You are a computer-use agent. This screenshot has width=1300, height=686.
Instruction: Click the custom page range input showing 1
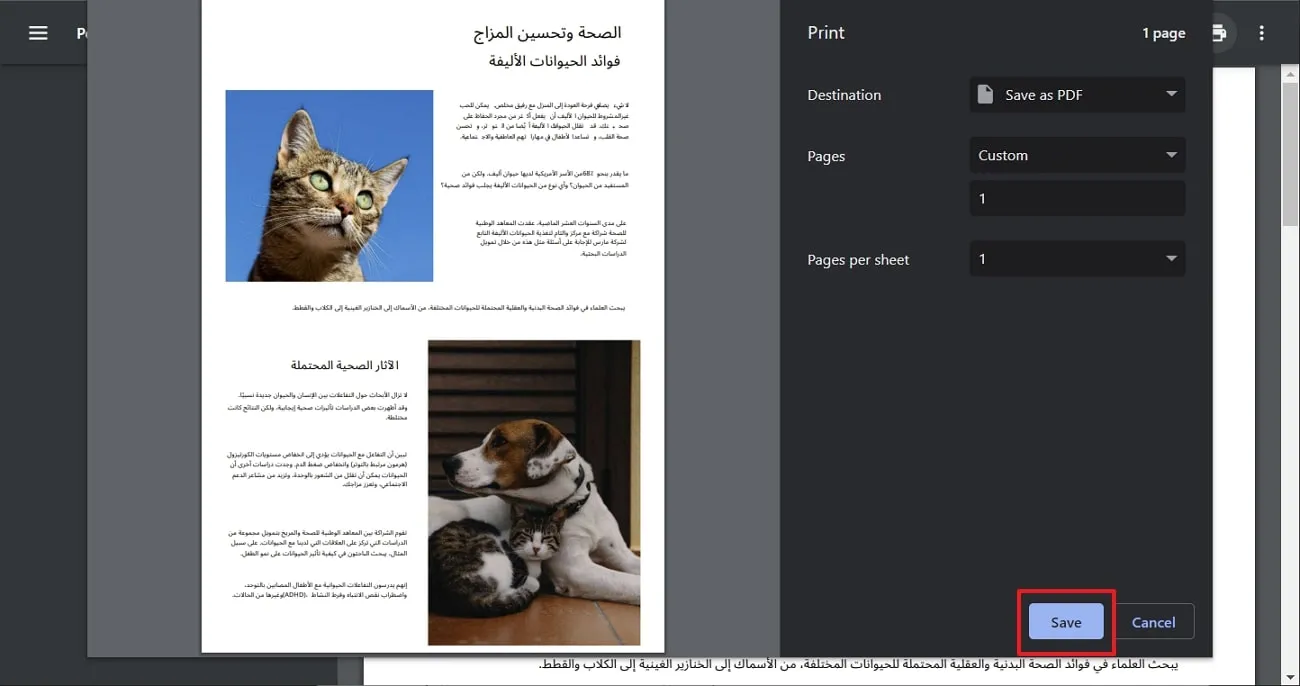pyautogui.click(x=1077, y=198)
